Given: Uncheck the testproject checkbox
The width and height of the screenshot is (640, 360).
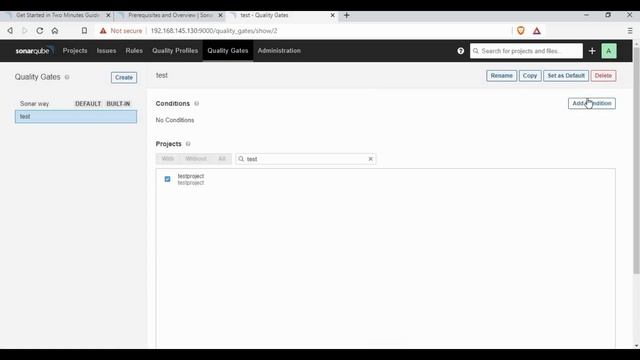Looking at the screenshot, I should pyautogui.click(x=167, y=179).
